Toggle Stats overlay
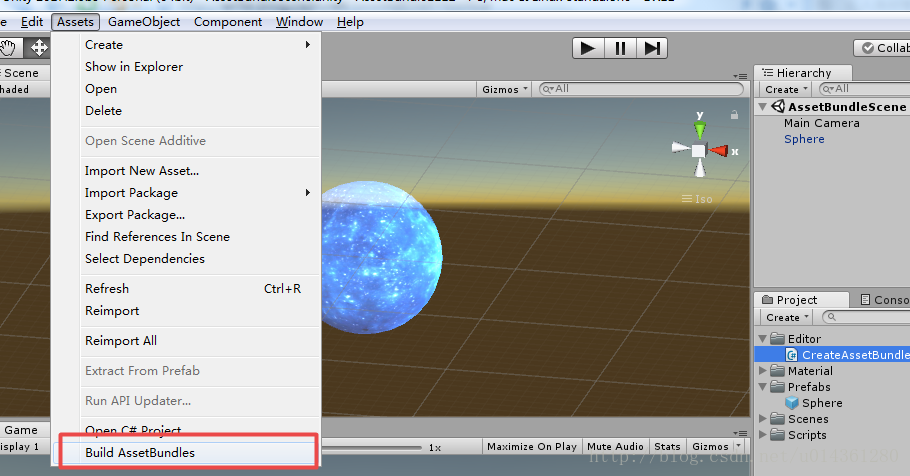The width and height of the screenshot is (910, 476). click(667, 446)
